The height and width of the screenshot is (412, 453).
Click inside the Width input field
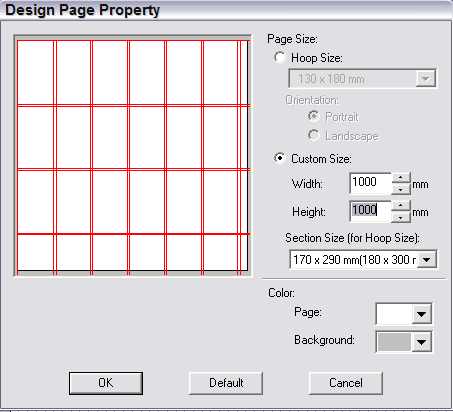tap(371, 183)
